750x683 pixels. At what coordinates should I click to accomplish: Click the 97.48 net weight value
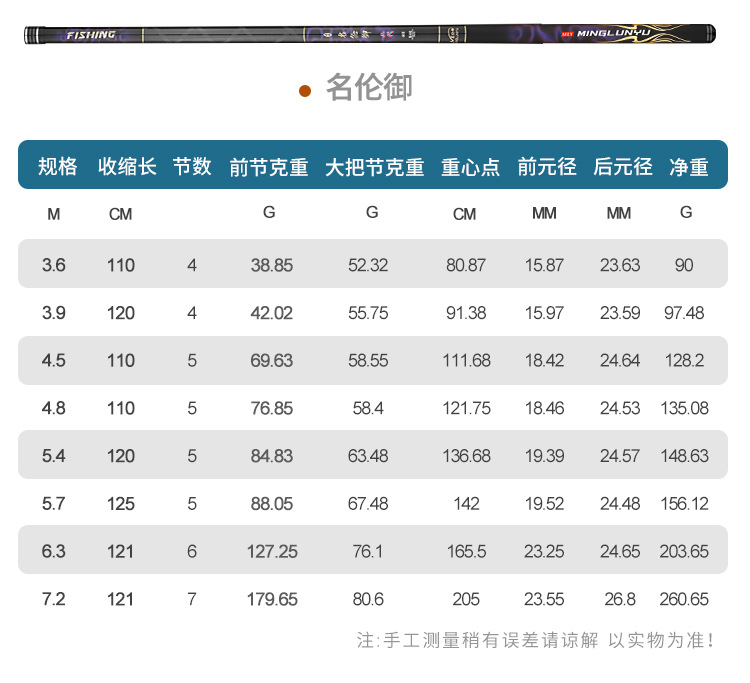pos(684,313)
